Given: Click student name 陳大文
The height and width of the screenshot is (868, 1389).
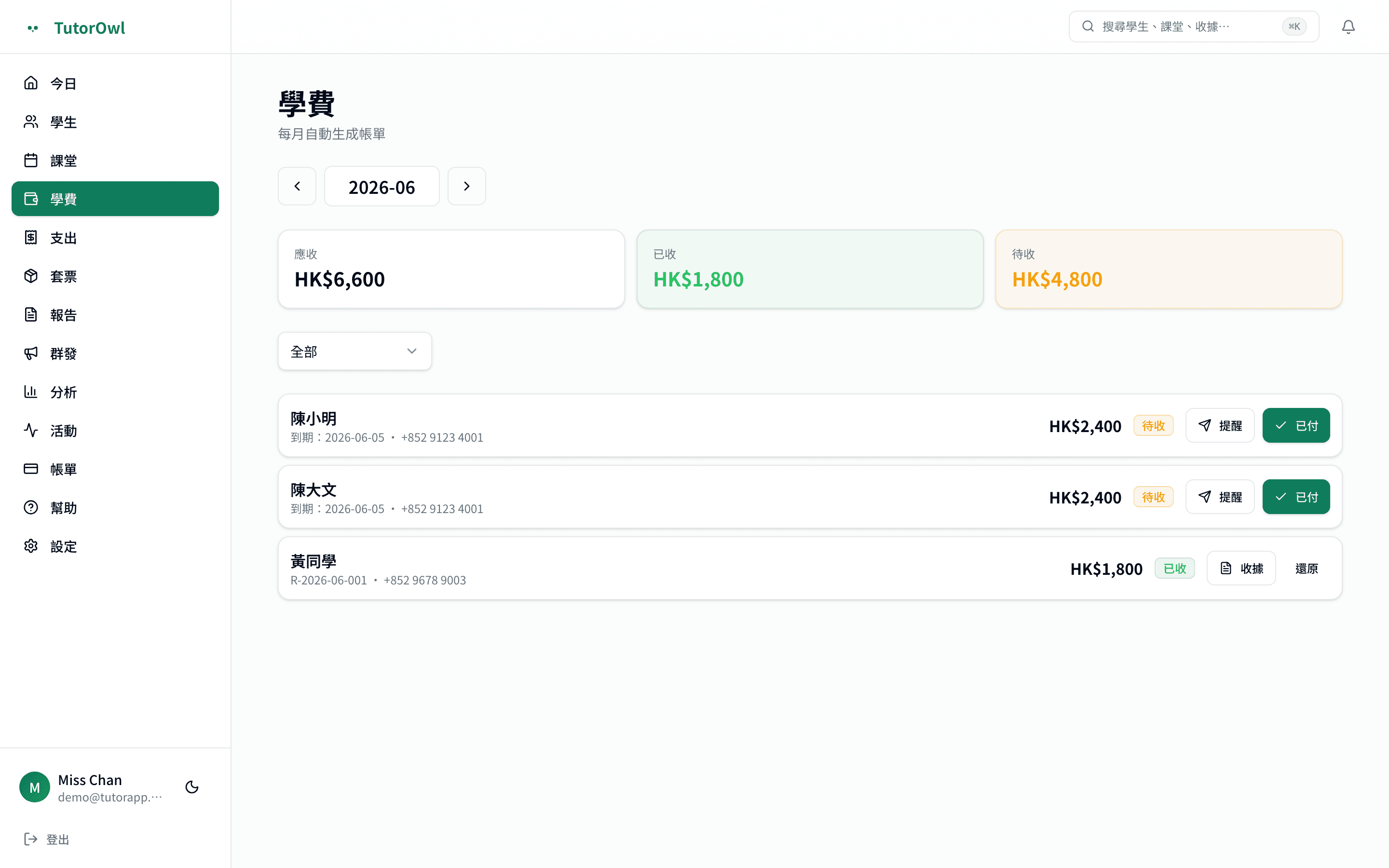Looking at the screenshot, I should tap(313, 489).
